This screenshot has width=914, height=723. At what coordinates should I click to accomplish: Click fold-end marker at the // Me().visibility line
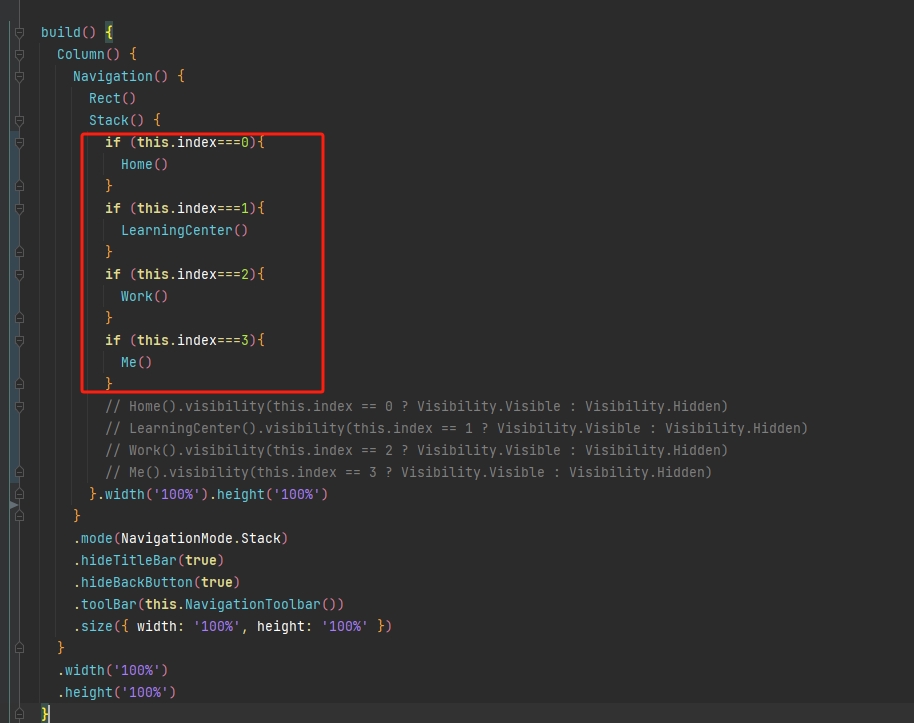tap(19, 472)
